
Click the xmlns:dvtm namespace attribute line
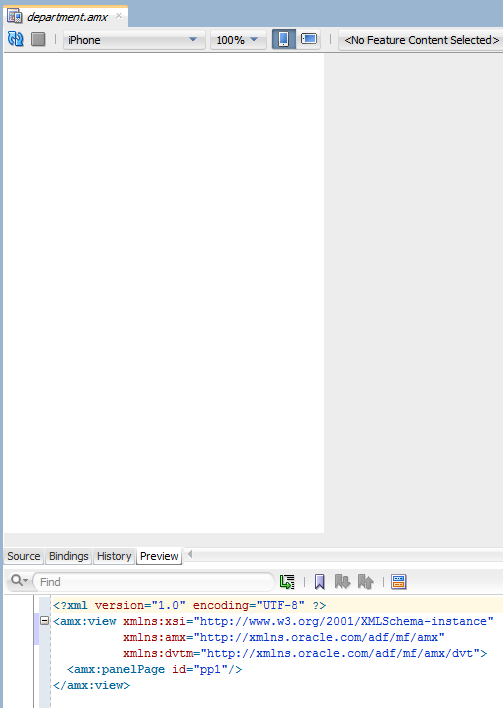[305, 653]
